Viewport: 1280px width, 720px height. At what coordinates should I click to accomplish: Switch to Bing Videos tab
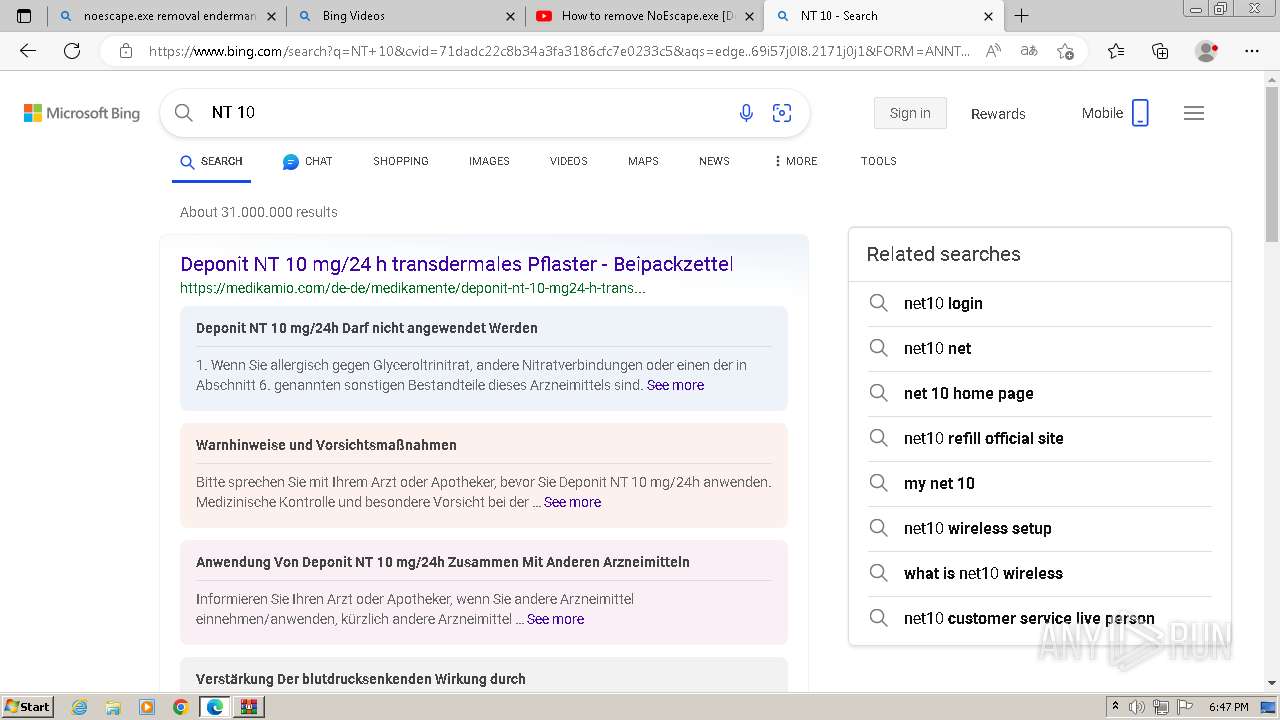click(x=404, y=16)
